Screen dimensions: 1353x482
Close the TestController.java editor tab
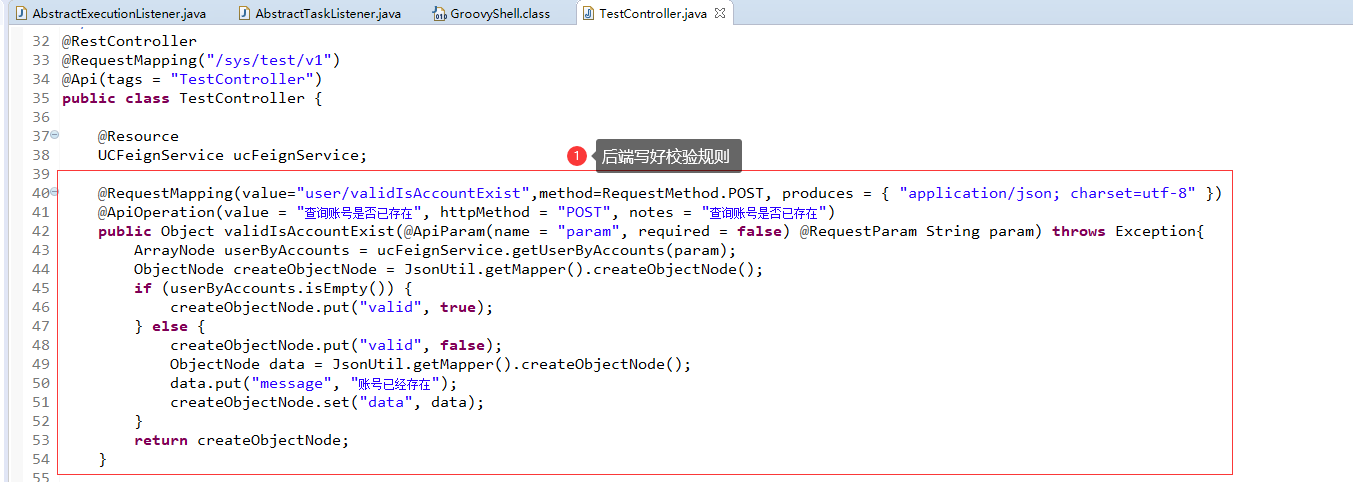pyautogui.click(x=720, y=13)
